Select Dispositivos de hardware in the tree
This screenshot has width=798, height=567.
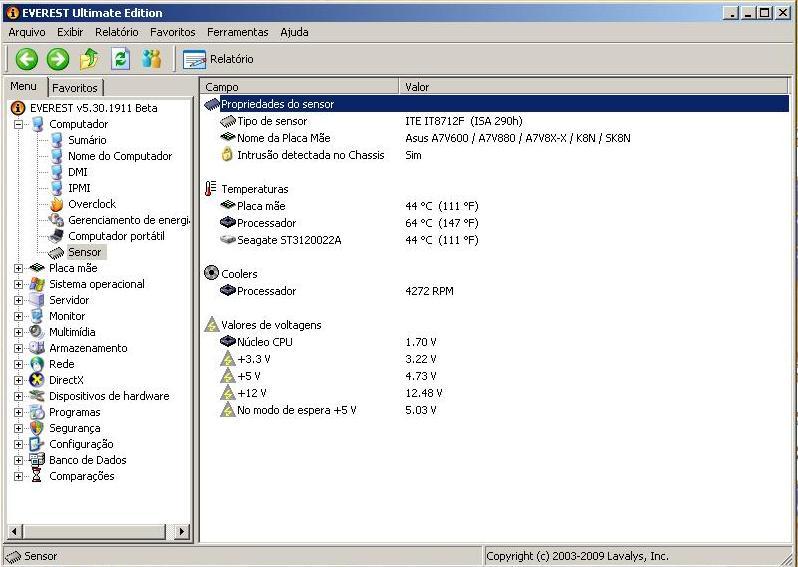[109, 396]
